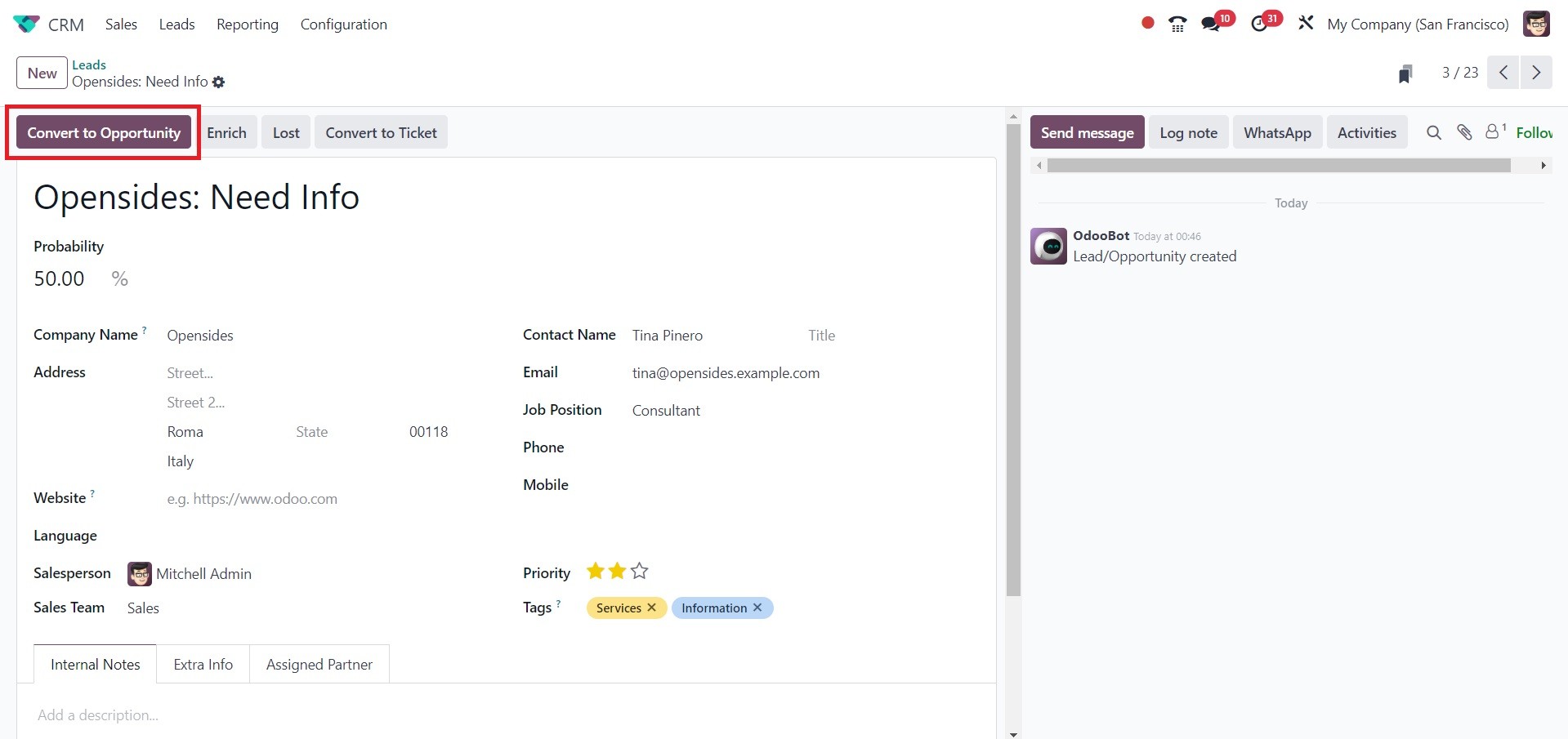Open the user avatar menu
The width and height of the screenshot is (1568, 739).
(x=1536, y=24)
